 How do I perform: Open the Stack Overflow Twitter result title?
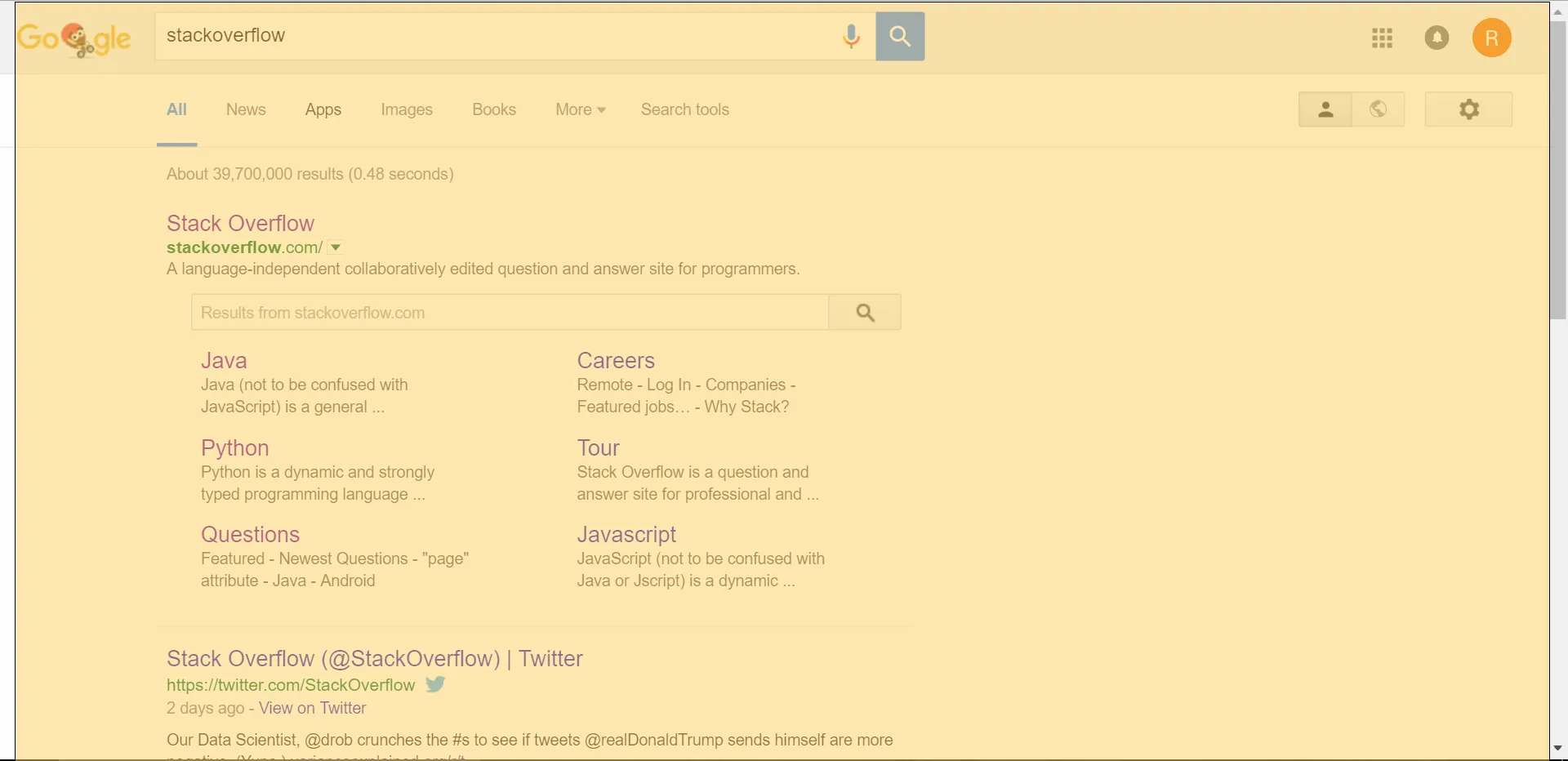tap(375, 658)
